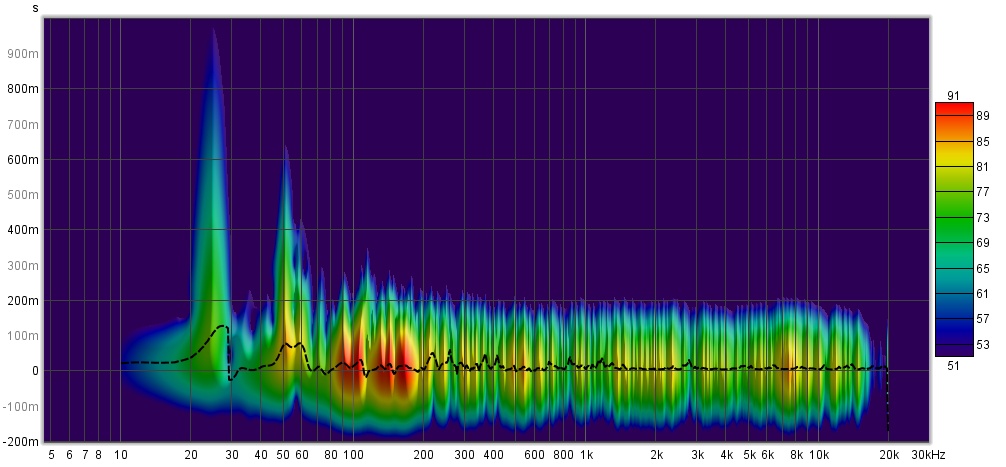Click the -100m label on time axis

coord(21,407)
